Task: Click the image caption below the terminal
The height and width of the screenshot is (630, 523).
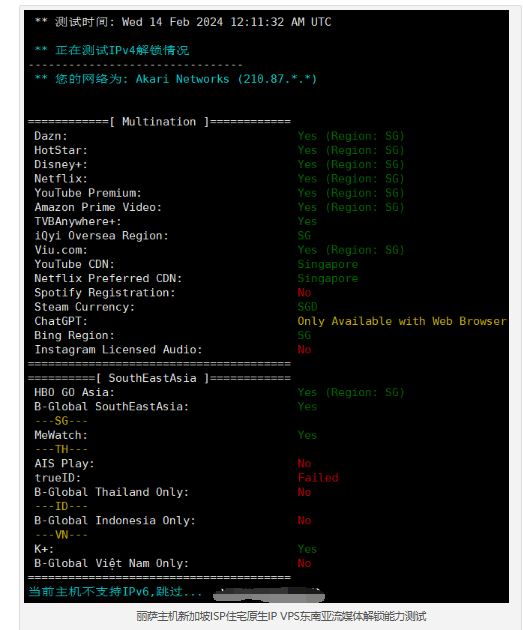Action: [x=281, y=616]
